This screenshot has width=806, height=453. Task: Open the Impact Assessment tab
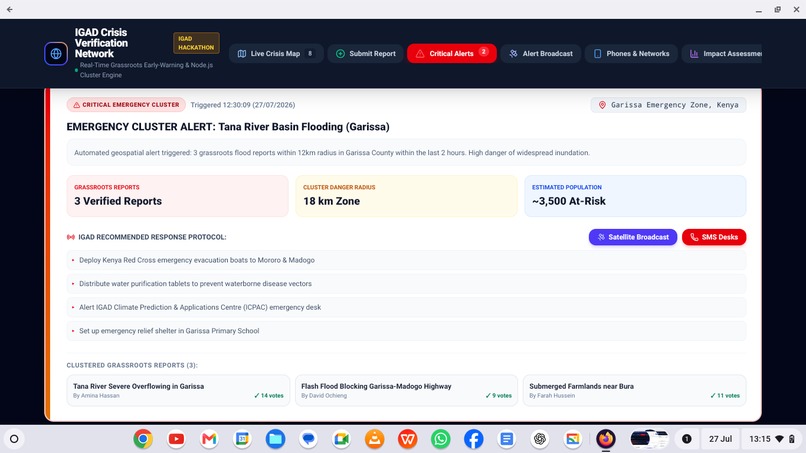(722, 53)
